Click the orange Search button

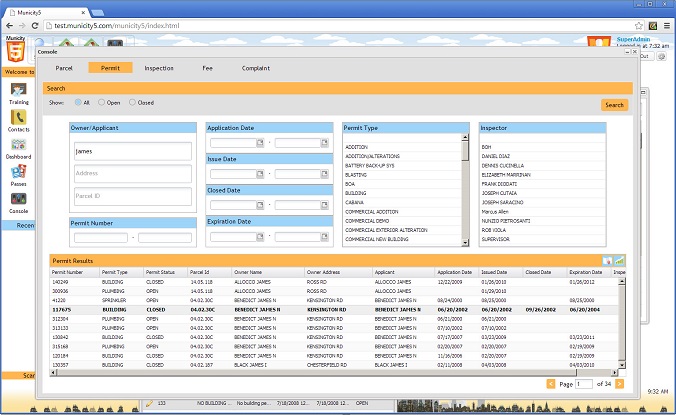click(614, 105)
